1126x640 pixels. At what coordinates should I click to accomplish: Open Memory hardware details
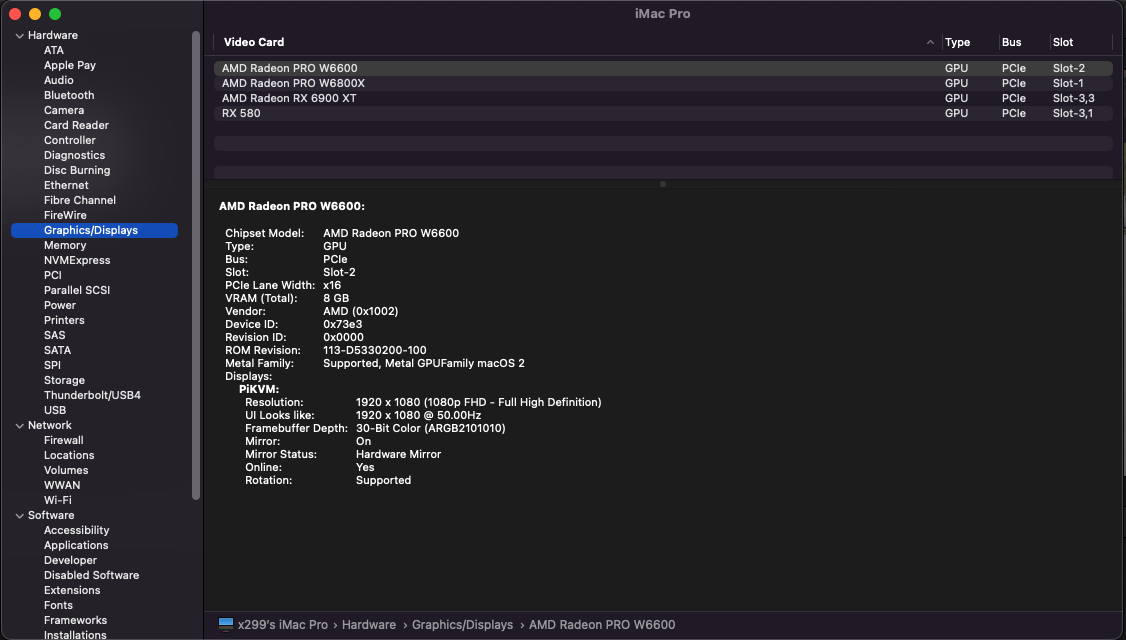(x=65, y=246)
